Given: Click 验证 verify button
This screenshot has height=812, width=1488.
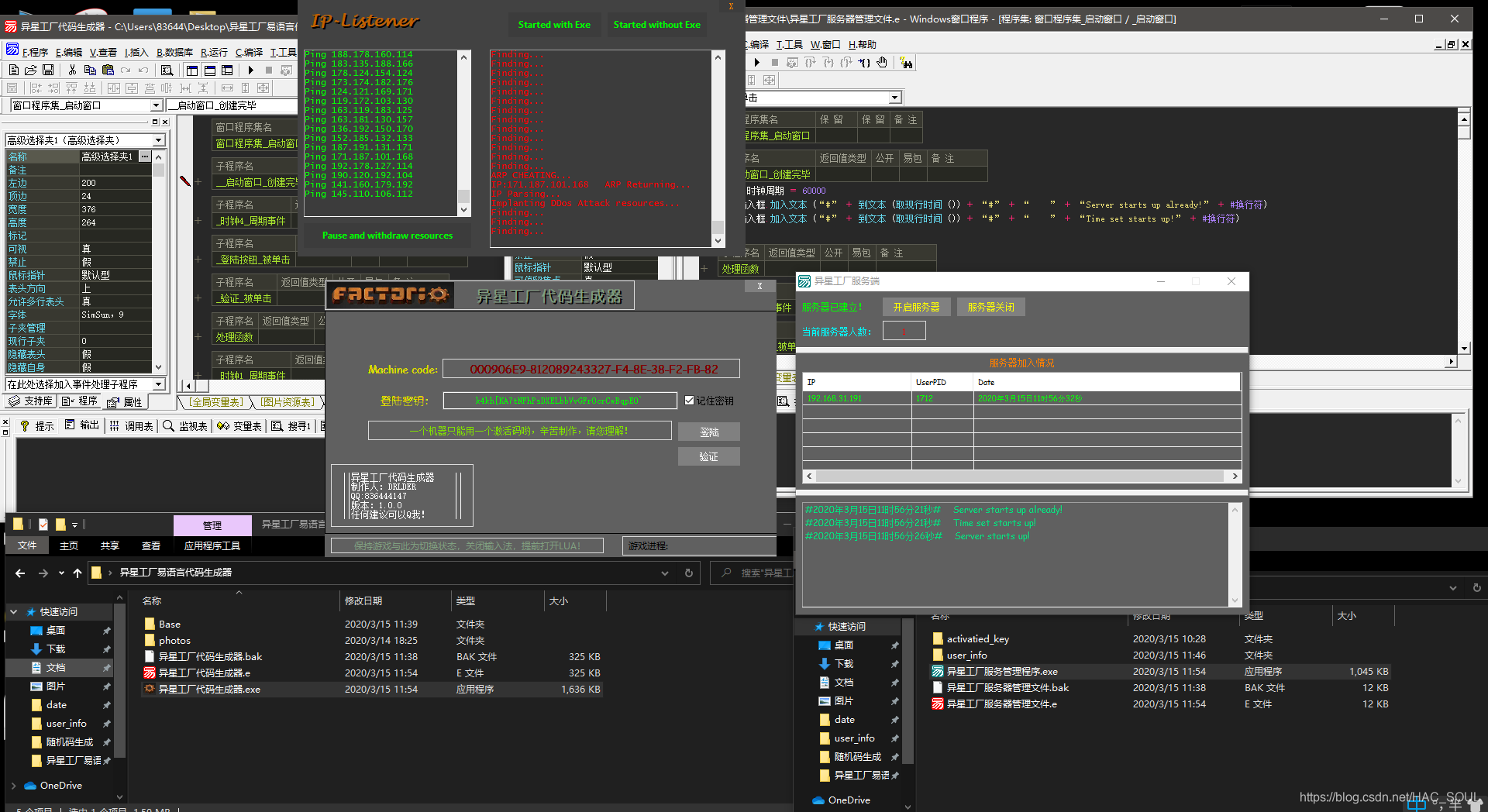Looking at the screenshot, I should (x=708, y=456).
